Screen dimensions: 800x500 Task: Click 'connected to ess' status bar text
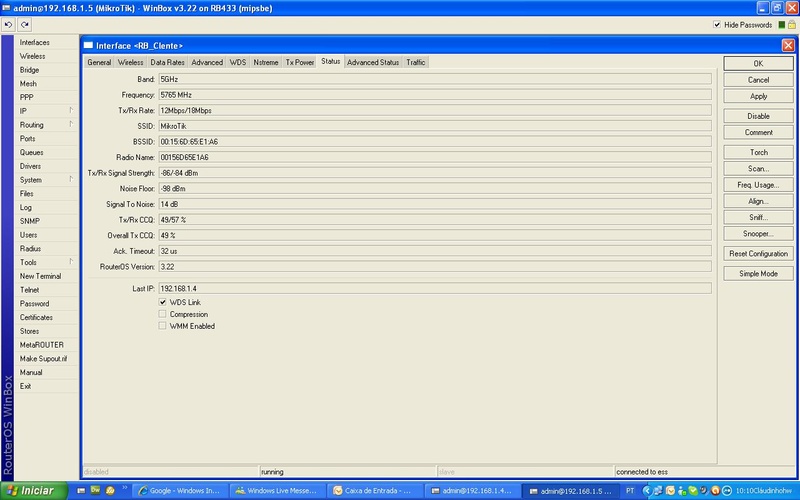[642, 471]
